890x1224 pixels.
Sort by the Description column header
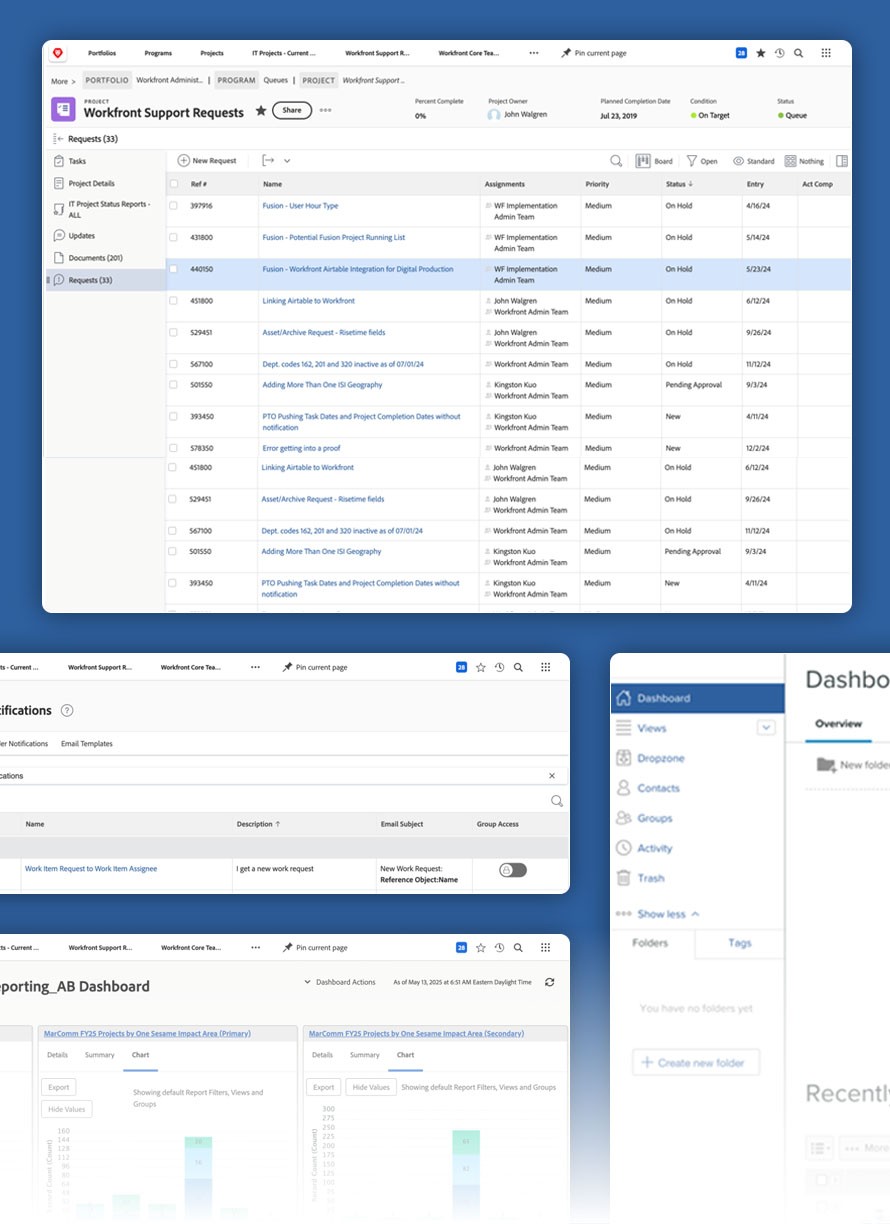[260, 824]
